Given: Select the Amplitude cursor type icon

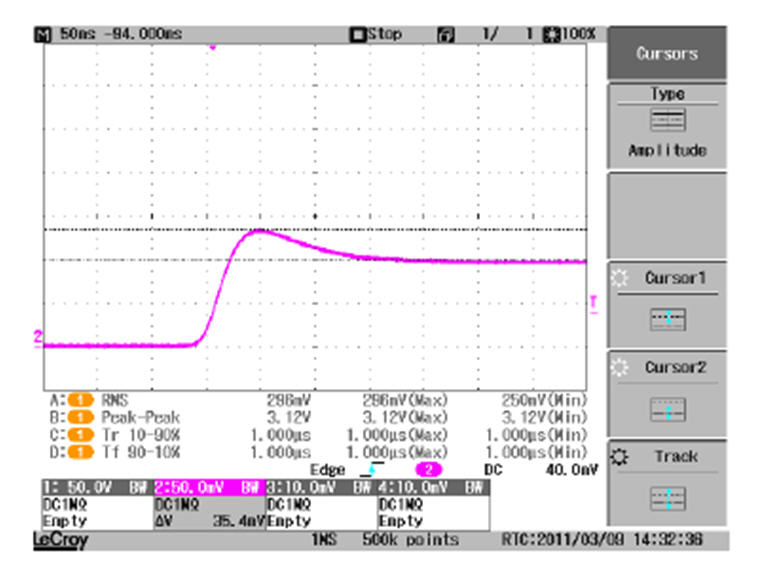Looking at the screenshot, I should [x=668, y=120].
